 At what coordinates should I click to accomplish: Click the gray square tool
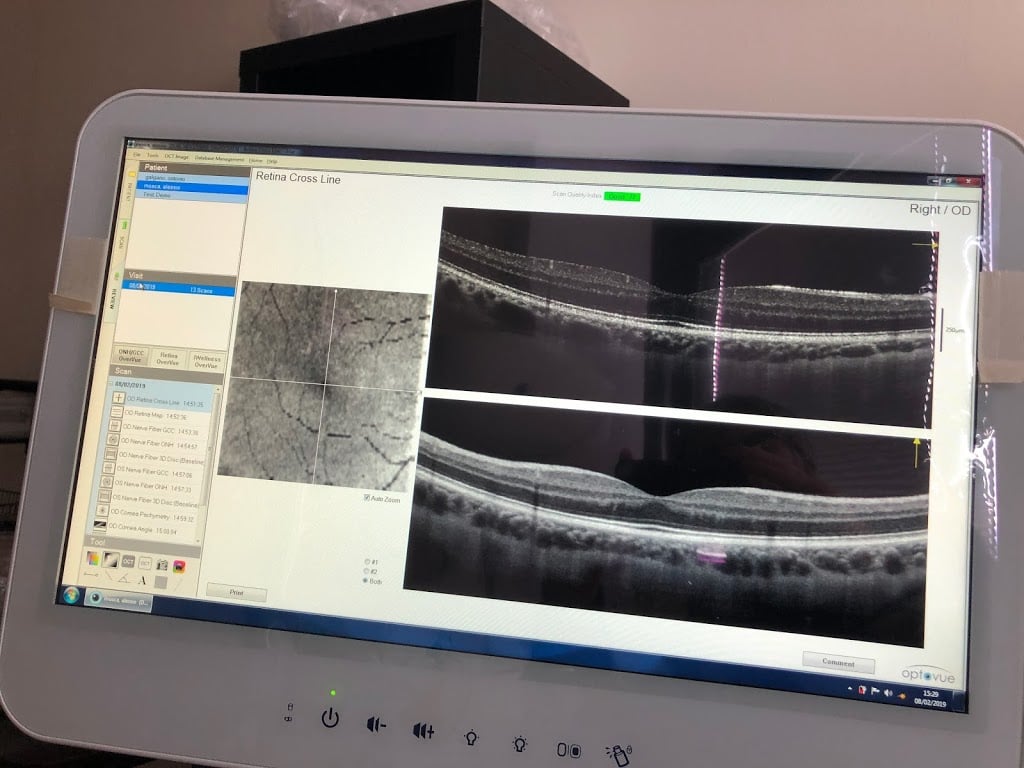161,582
